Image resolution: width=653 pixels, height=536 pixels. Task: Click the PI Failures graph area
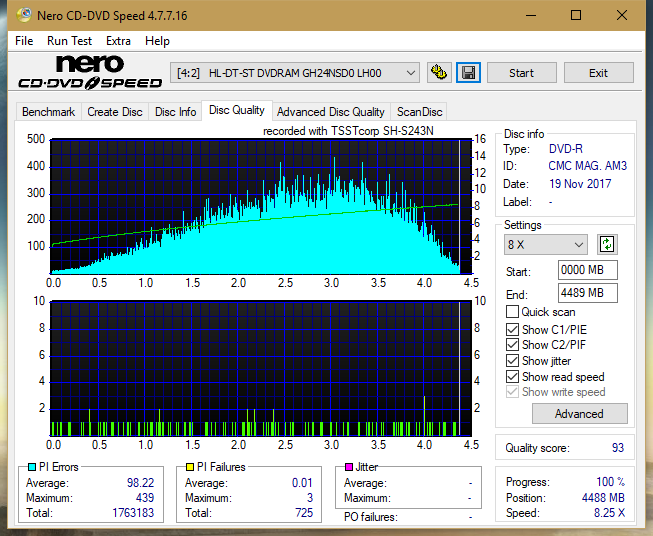pyautogui.click(x=260, y=368)
